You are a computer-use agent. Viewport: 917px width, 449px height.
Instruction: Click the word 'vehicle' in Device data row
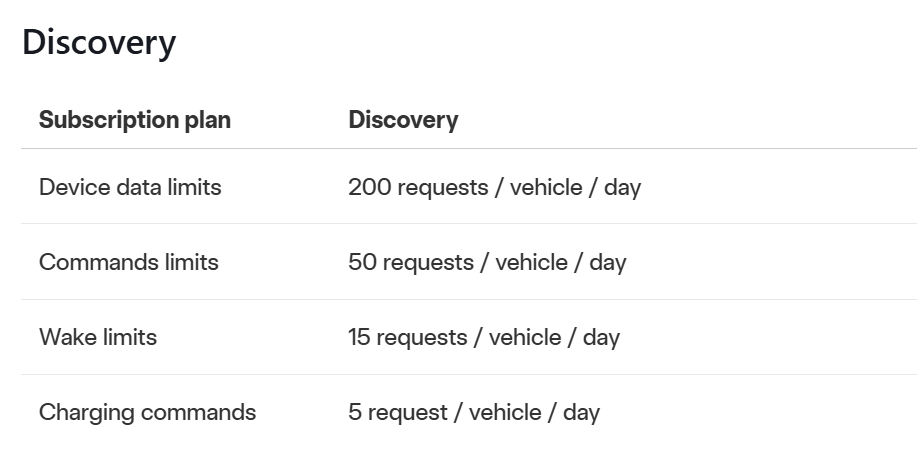point(546,187)
